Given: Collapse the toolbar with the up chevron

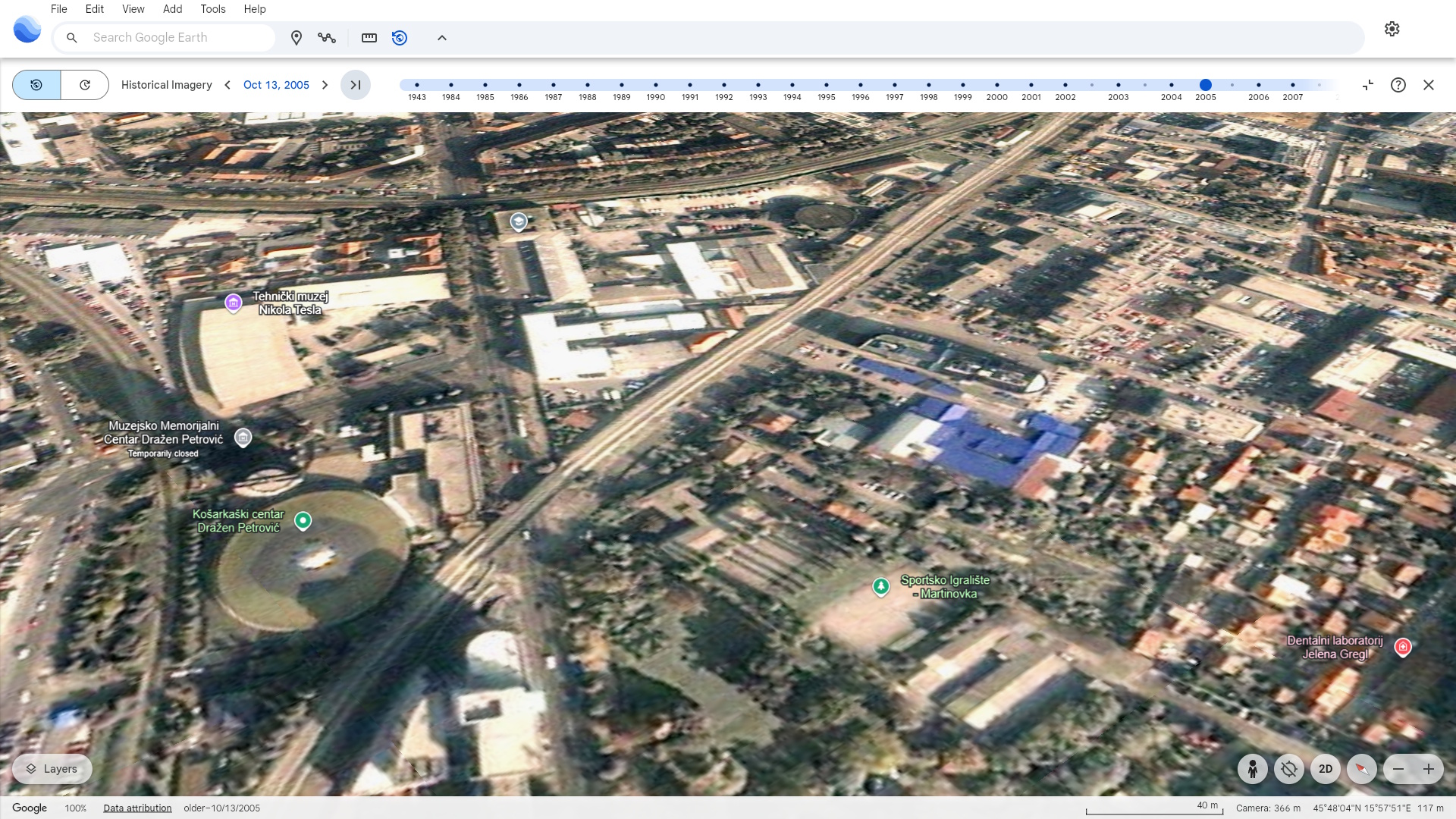Looking at the screenshot, I should [x=442, y=38].
